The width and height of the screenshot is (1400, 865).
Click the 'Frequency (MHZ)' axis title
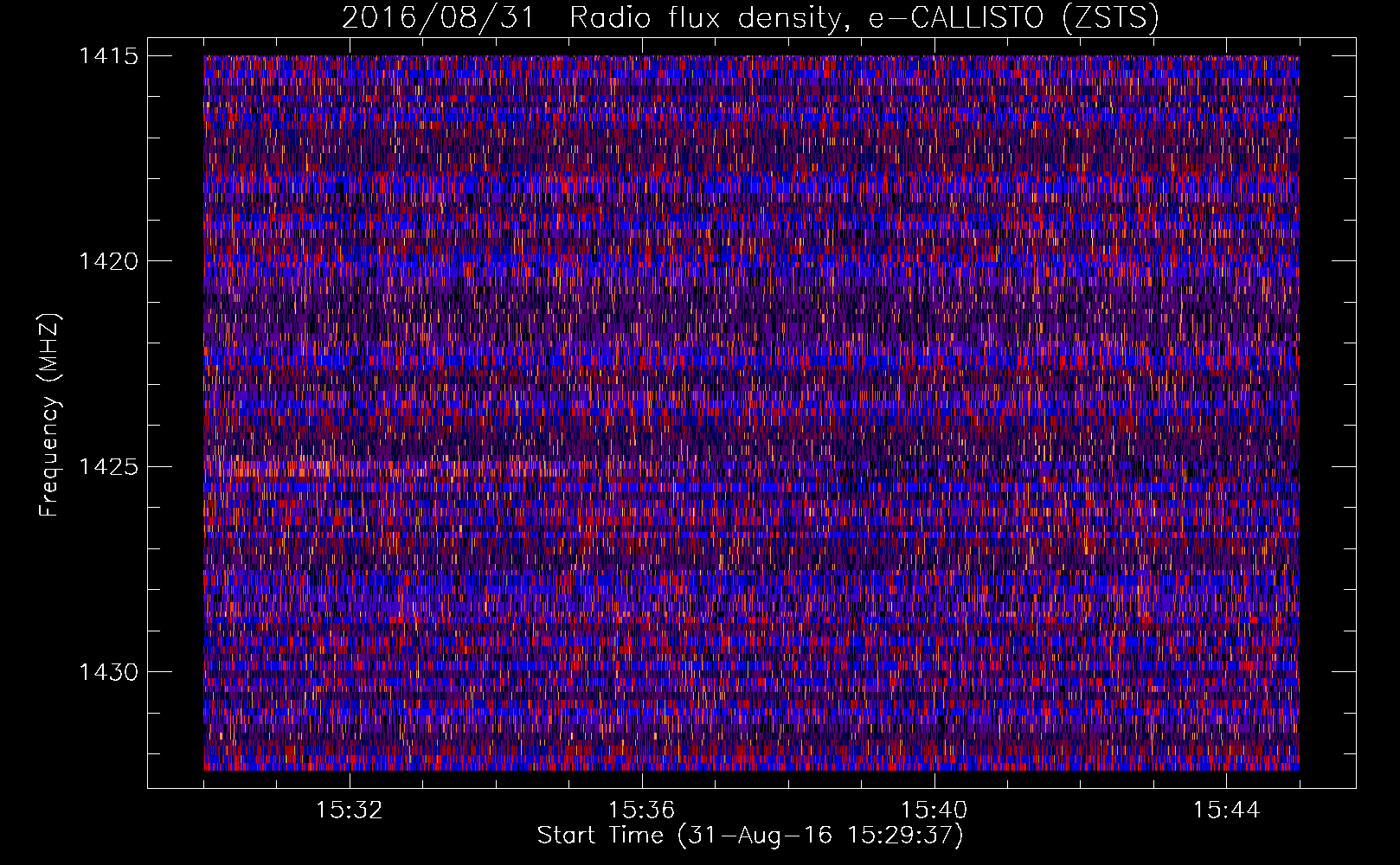(x=50, y=414)
